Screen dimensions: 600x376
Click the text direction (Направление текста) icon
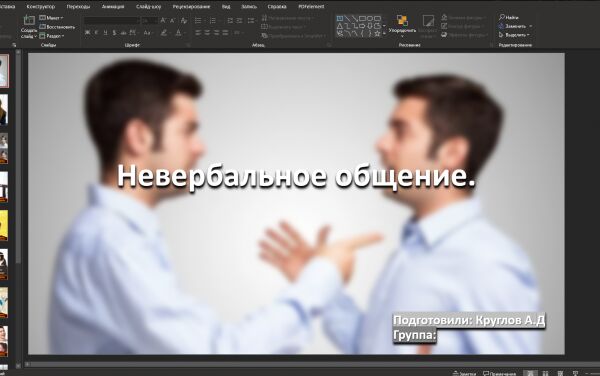264,18
